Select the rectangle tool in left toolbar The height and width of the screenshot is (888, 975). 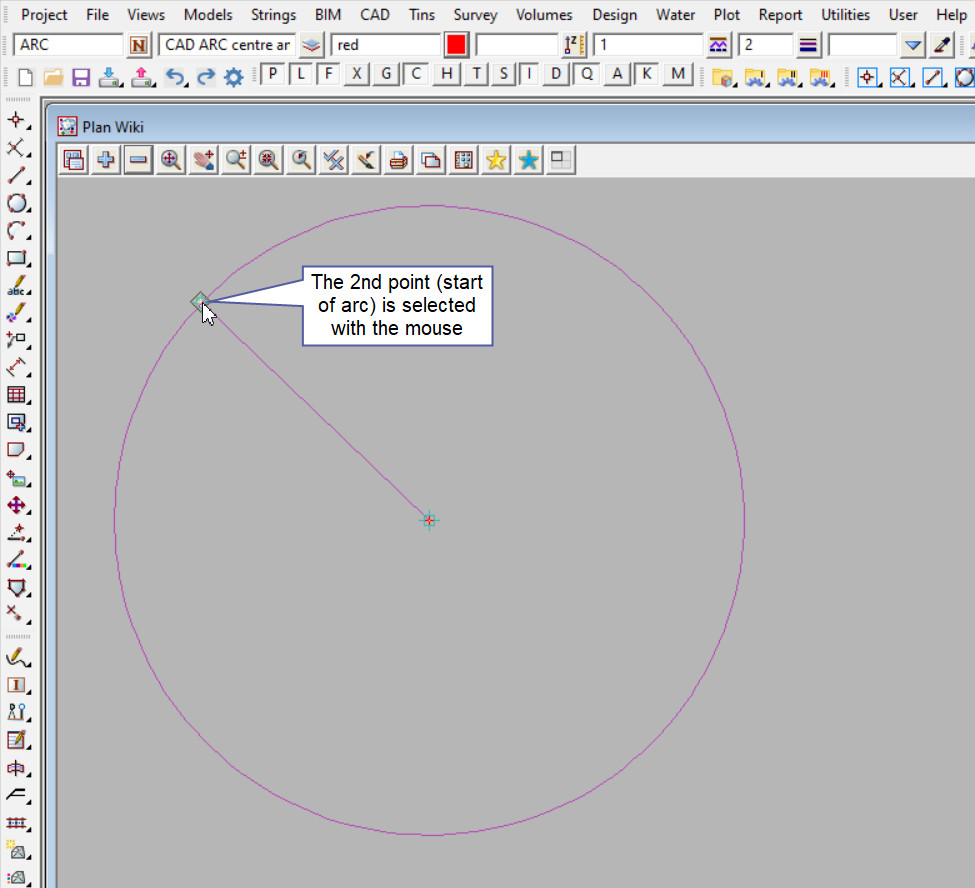pyautogui.click(x=16, y=258)
